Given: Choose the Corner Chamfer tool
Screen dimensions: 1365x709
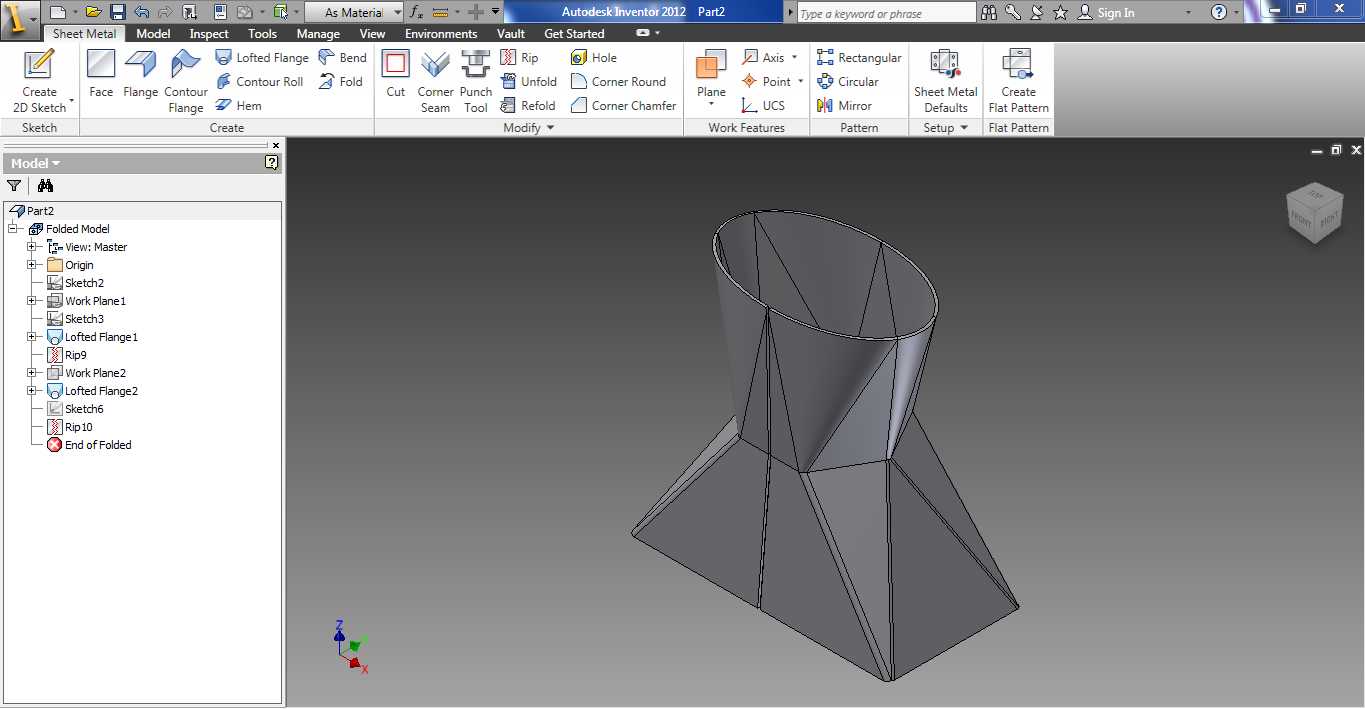Looking at the screenshot, I should tap(623, 106).
